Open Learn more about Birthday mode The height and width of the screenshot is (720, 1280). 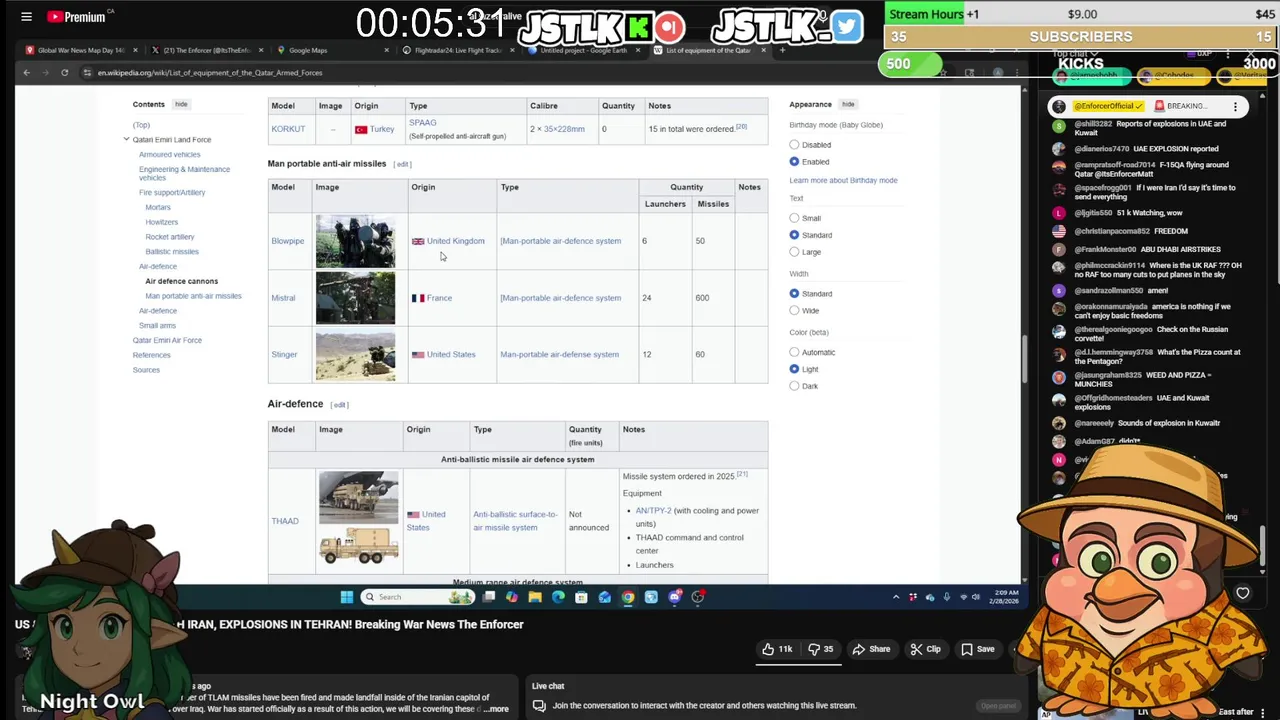coord(843,181)
